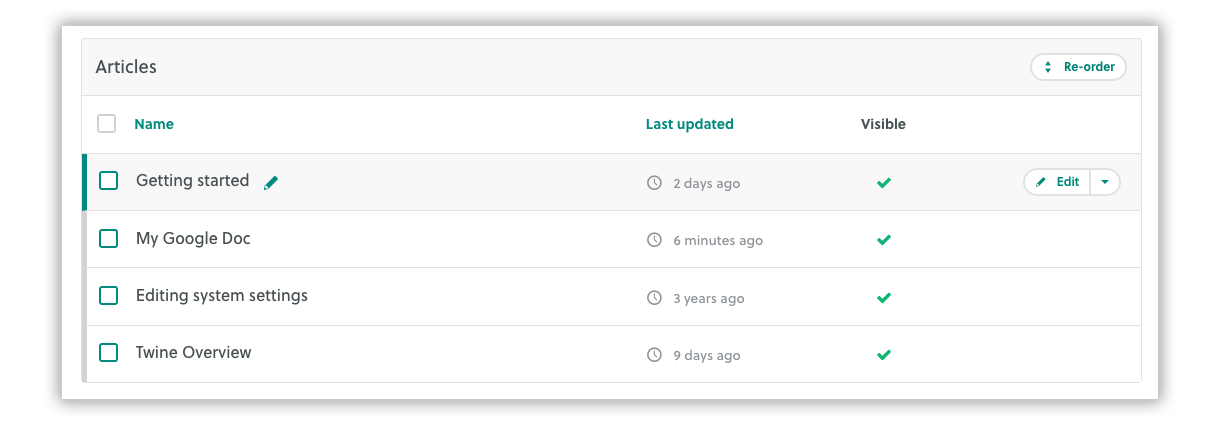Open the Editing system settings article
1219x425 pixels.
point(222,295)
